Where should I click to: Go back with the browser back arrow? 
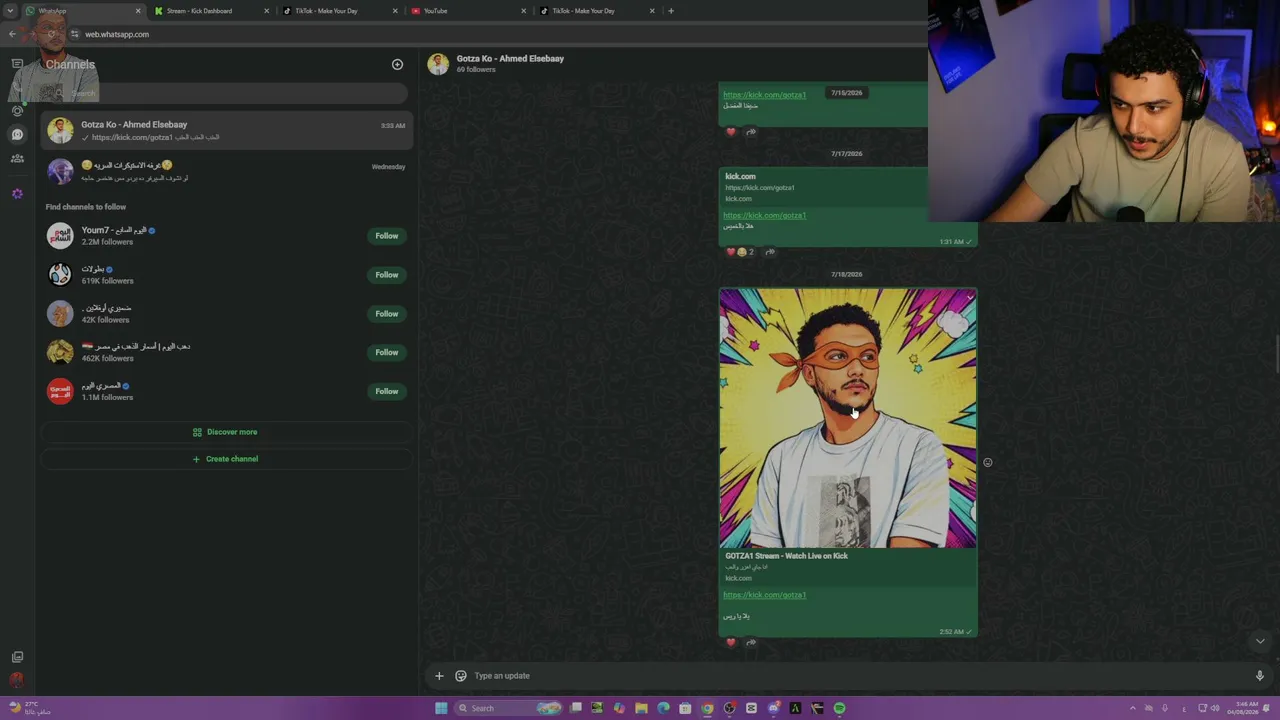tap(12, 34)
